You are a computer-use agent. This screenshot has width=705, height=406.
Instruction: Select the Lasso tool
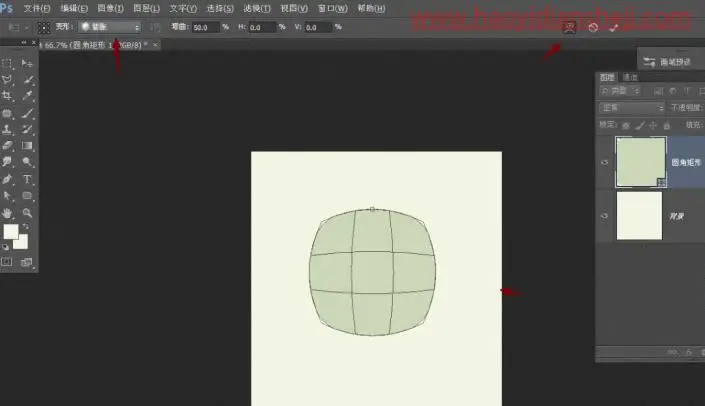coord(7,80)
